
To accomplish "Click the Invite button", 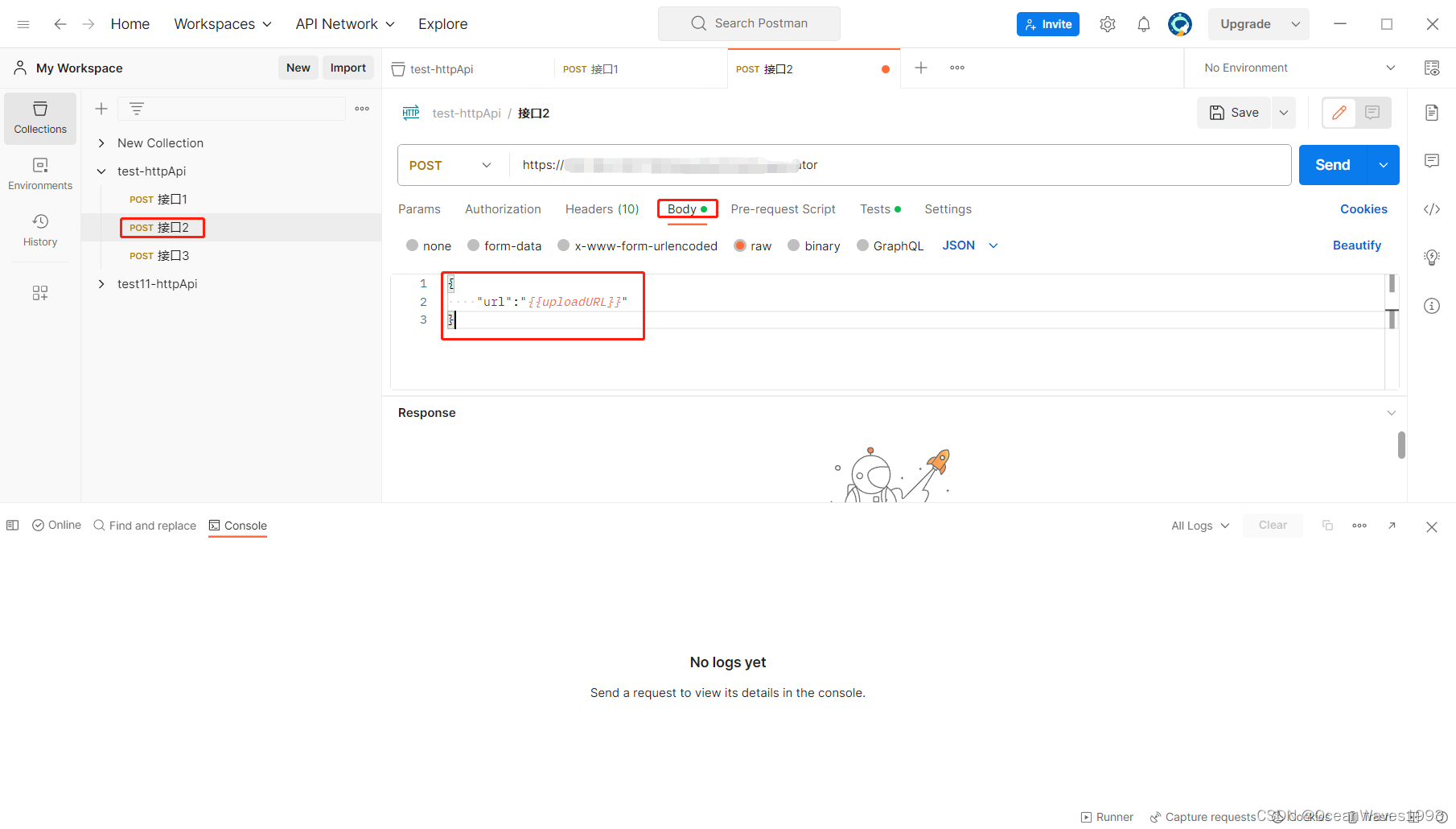I will click(1048, 24).
